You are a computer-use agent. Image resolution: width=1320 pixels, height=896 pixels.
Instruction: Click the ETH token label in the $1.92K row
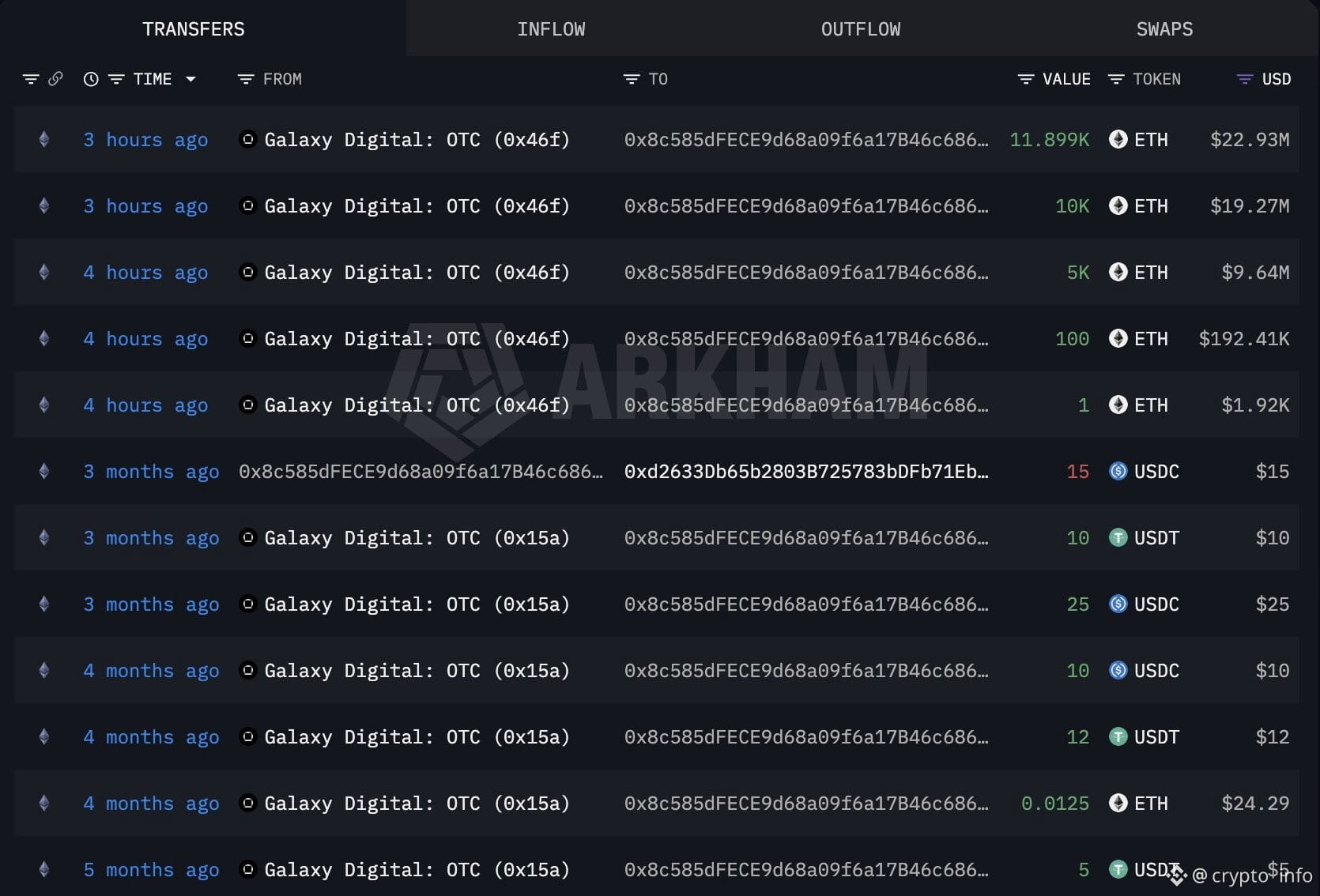click(x=1151, y=405)
